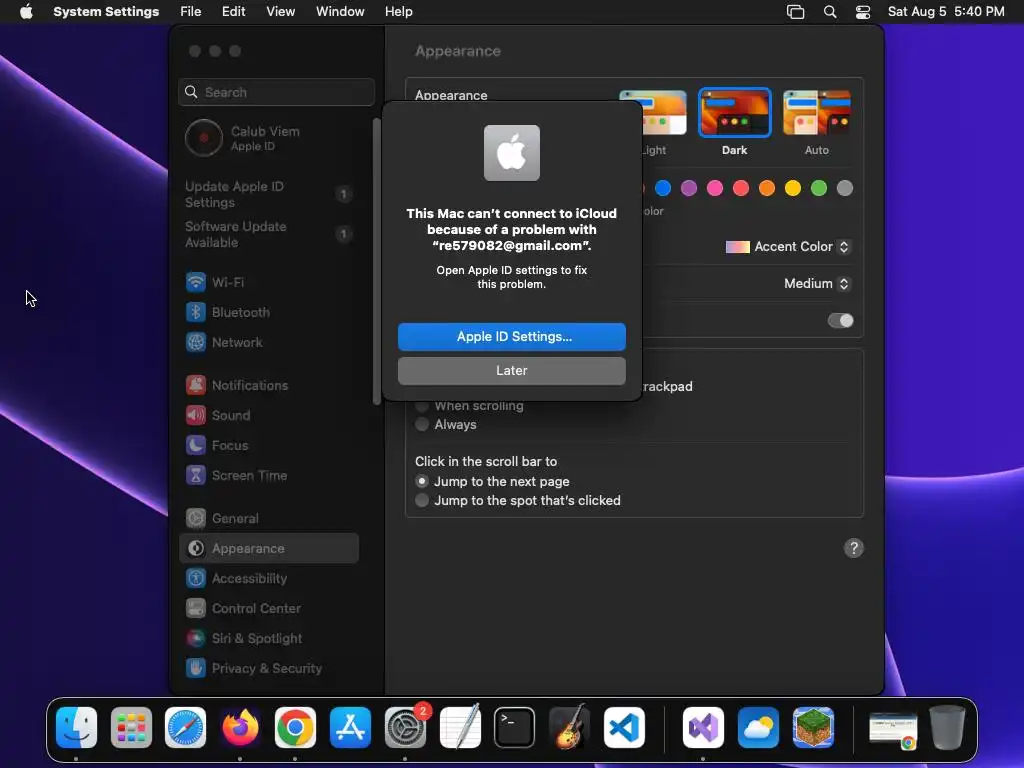Viewport: 1024px width, 768px height.
Task: Open TextEdit from the Dock
Action: coord(460,727)
